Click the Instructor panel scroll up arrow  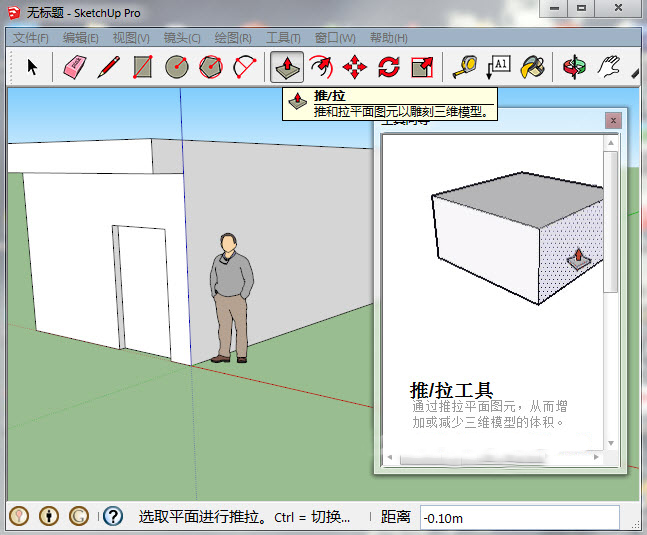click(x=611, y=143)
